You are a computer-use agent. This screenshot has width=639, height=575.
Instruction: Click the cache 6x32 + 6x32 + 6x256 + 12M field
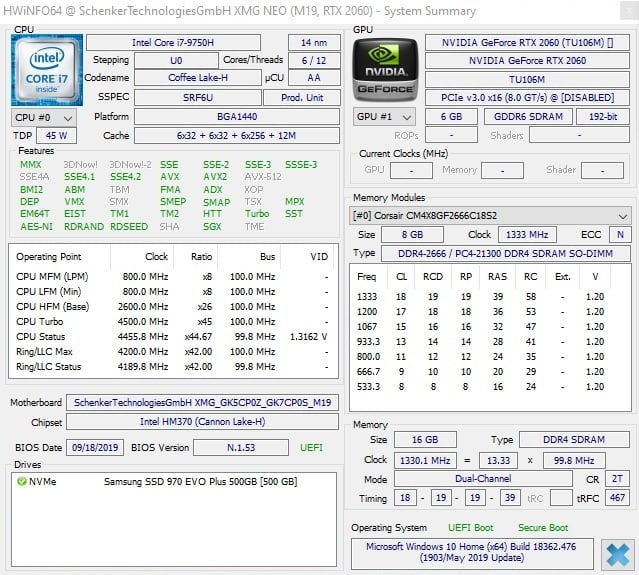click(x=237, y=135)
